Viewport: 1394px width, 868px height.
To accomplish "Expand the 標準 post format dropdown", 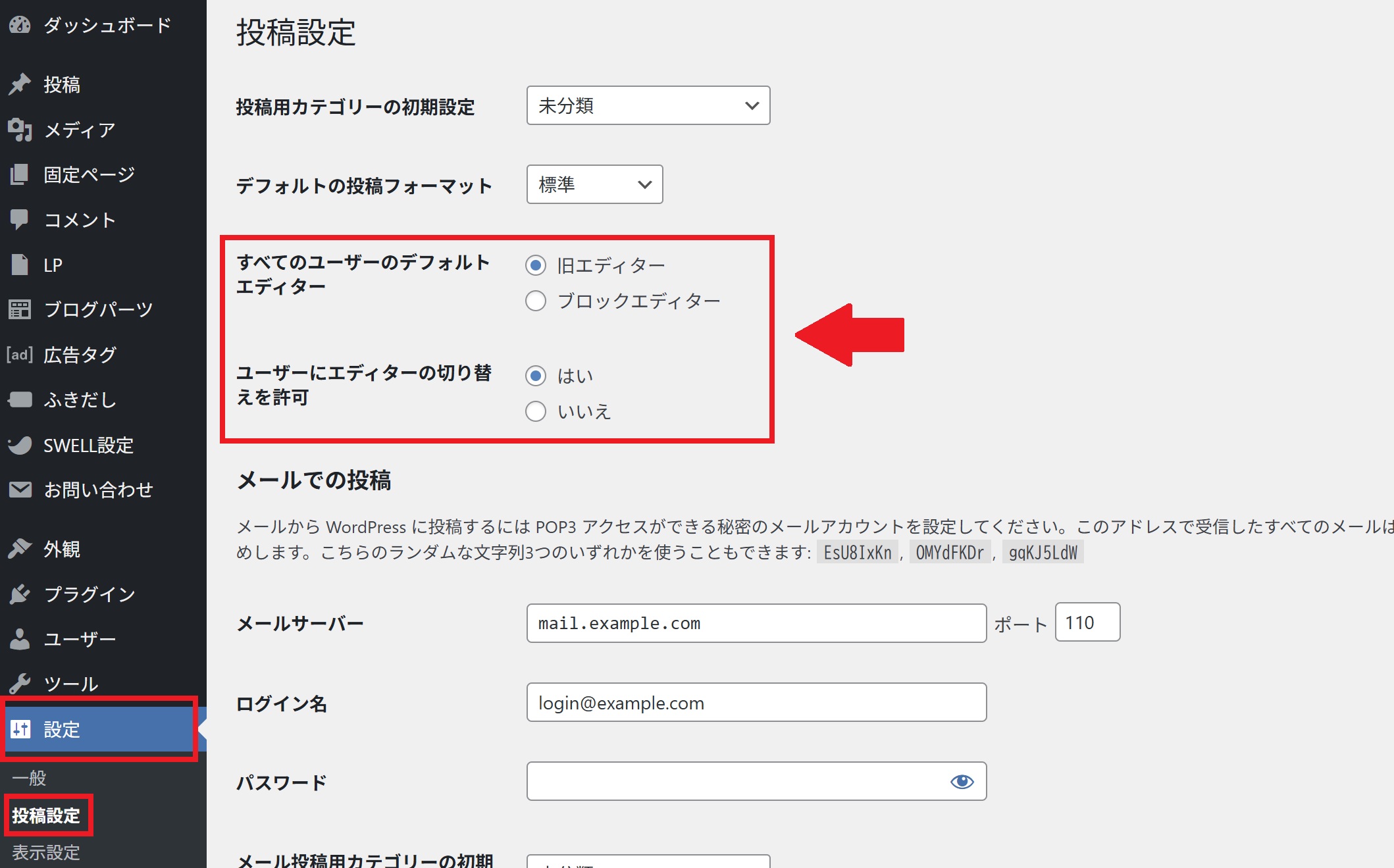I will (594, 184).
